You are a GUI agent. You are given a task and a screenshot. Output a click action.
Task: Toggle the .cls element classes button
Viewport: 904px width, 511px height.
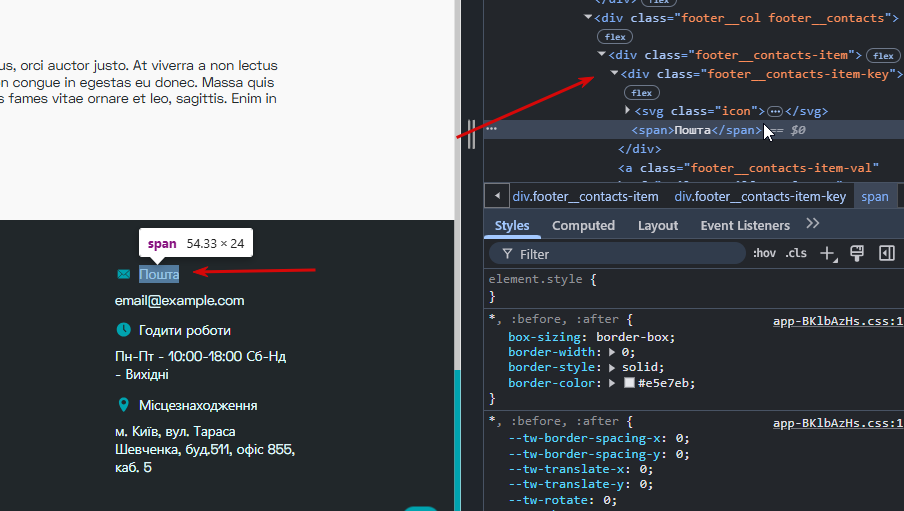point(796,253)
